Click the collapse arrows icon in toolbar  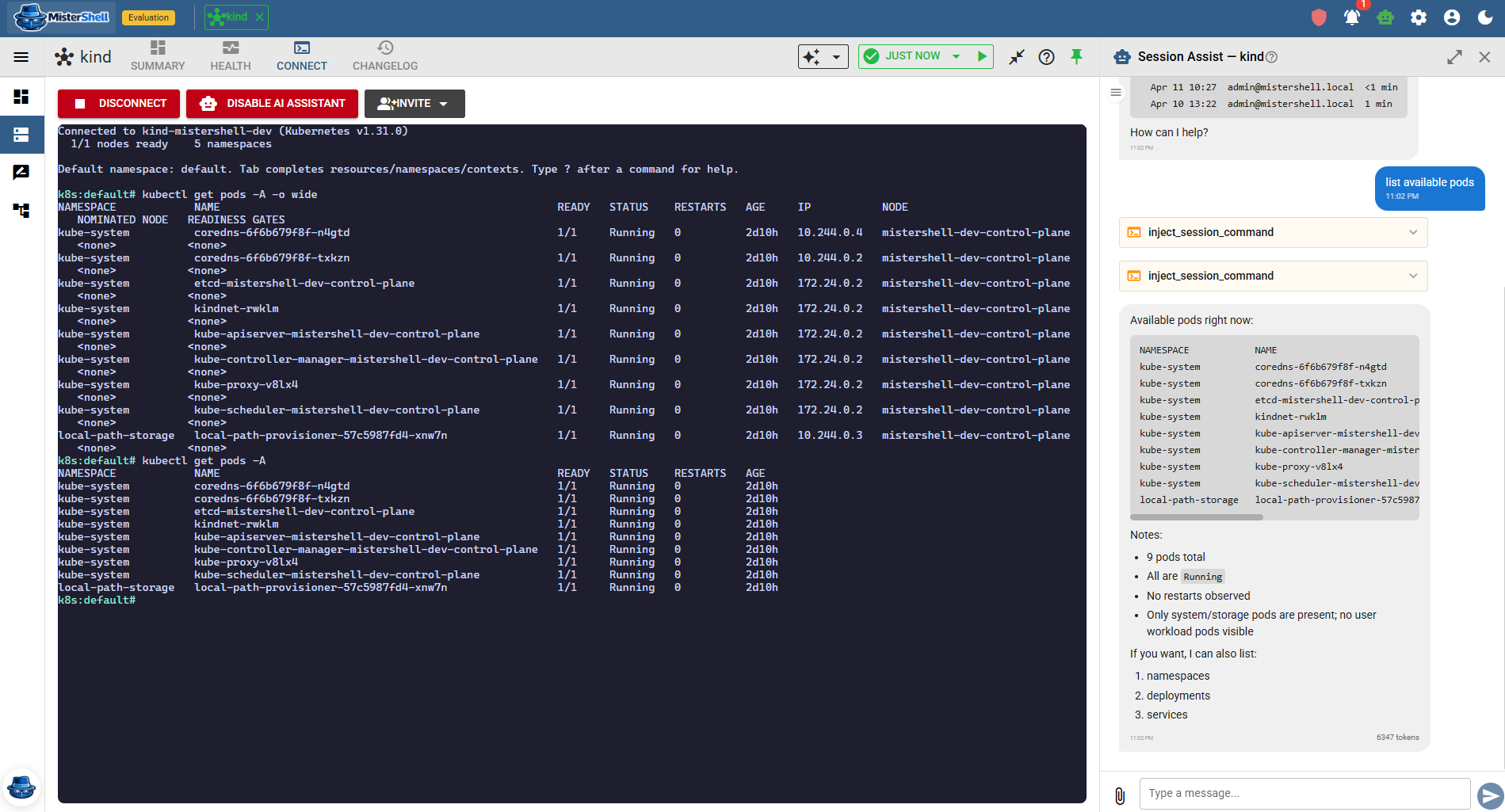[x=1017, y=57]
